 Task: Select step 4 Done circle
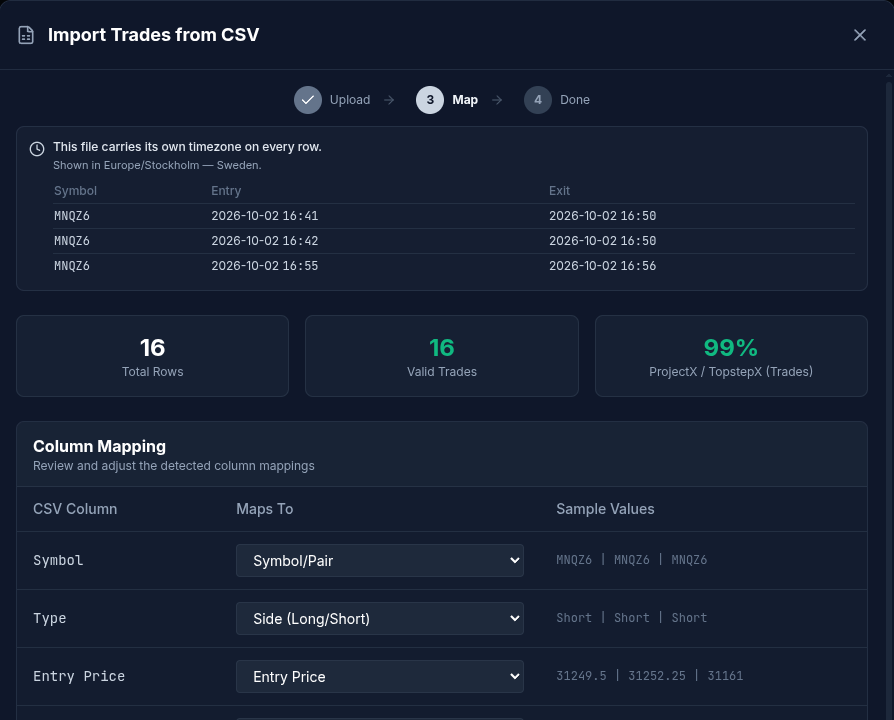tap(538, 100)
